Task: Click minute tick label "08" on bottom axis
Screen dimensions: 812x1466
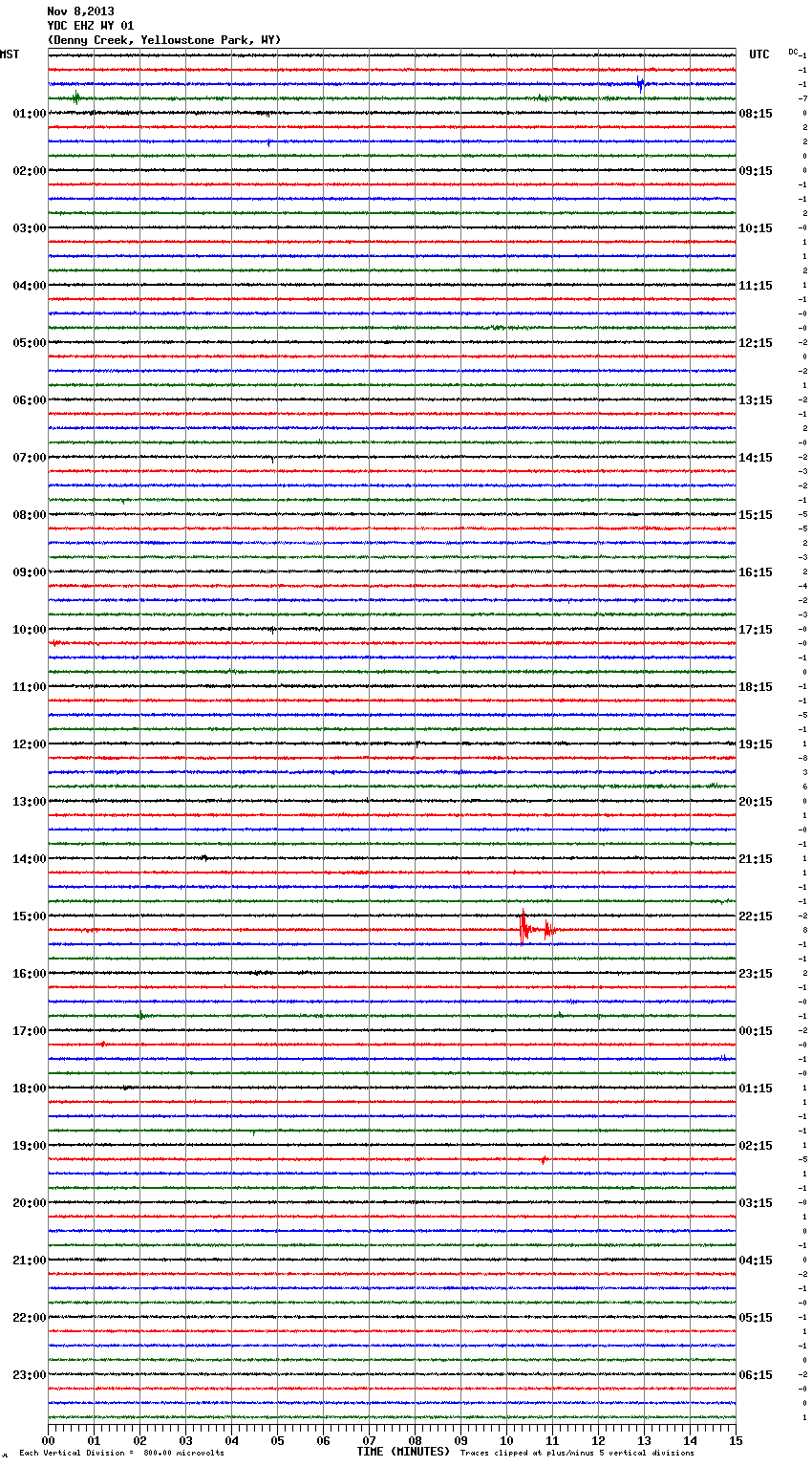Action: click(416, 1440)
